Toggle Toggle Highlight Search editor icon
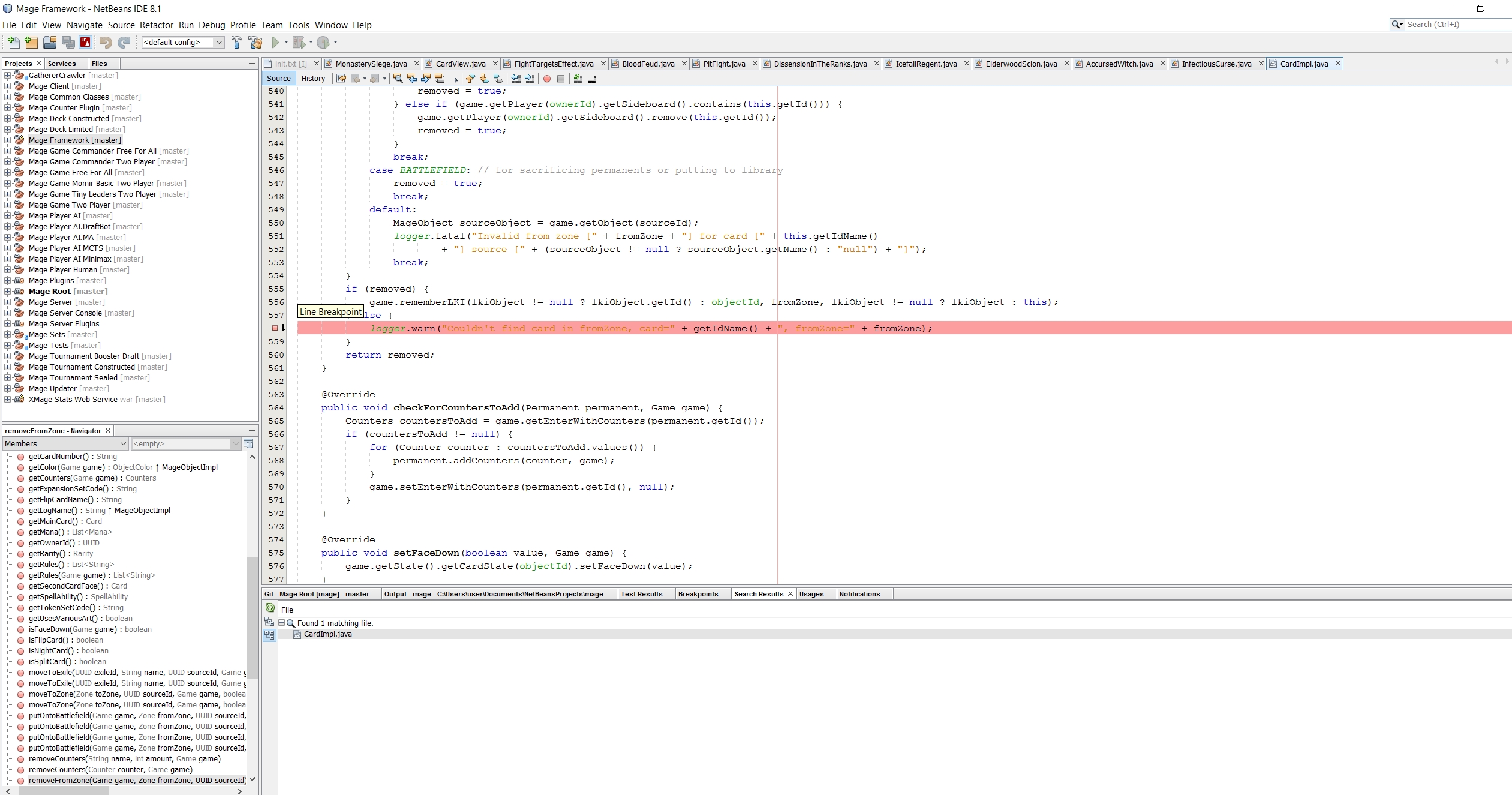Screen dimensions: 1512x795 [x=440, y=79]
